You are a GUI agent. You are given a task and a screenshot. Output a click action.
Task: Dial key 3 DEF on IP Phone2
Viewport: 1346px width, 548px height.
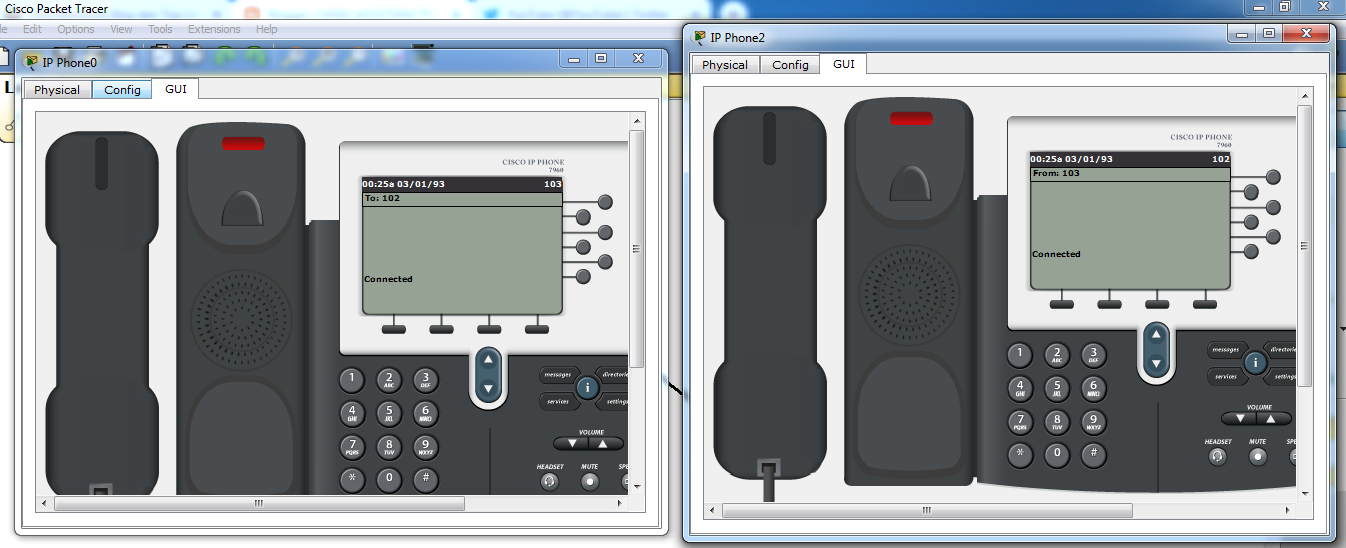click(x=1093, y=354)
